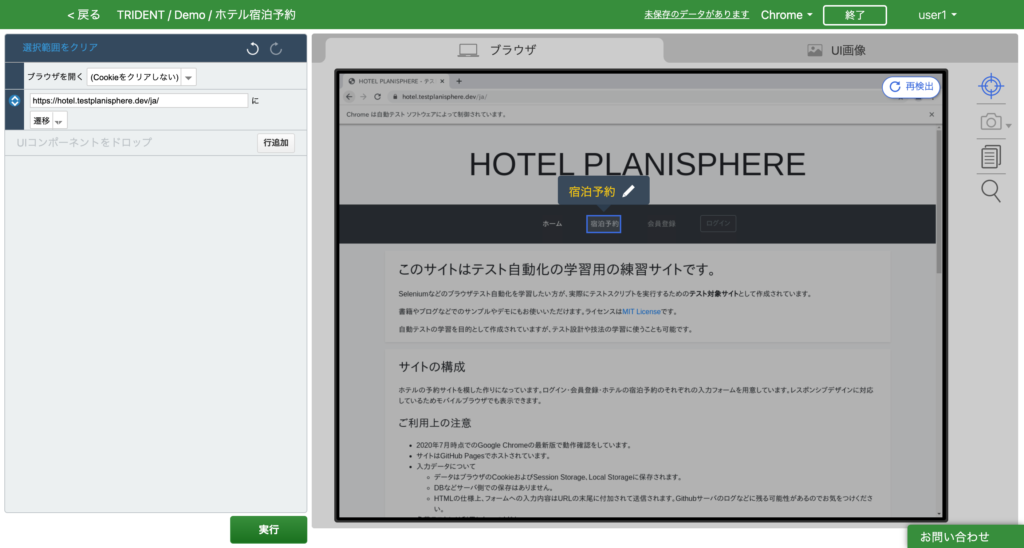
Task: Click the blue crosshair target icon
Action: click(991, 86)
